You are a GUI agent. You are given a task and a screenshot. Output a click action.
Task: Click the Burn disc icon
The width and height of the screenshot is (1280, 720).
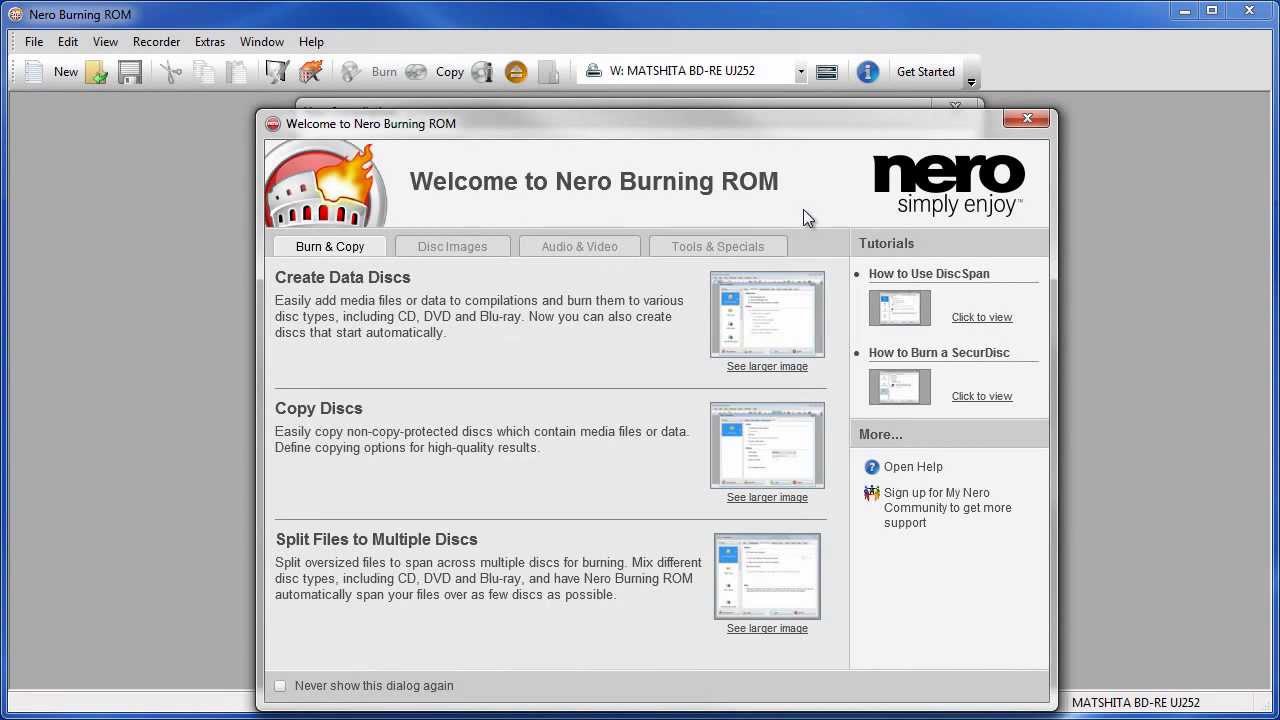[351, 72]
